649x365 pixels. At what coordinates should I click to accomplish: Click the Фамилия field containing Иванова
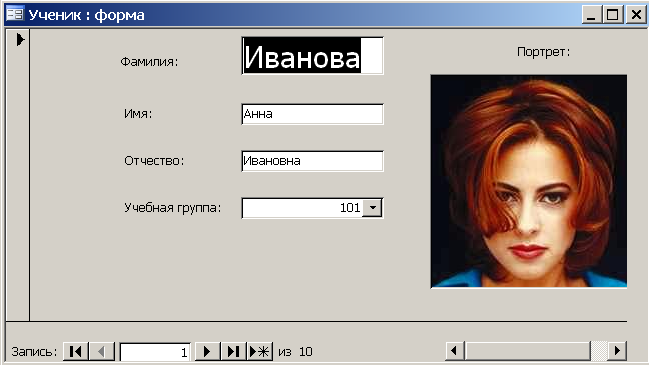(312, 56)
